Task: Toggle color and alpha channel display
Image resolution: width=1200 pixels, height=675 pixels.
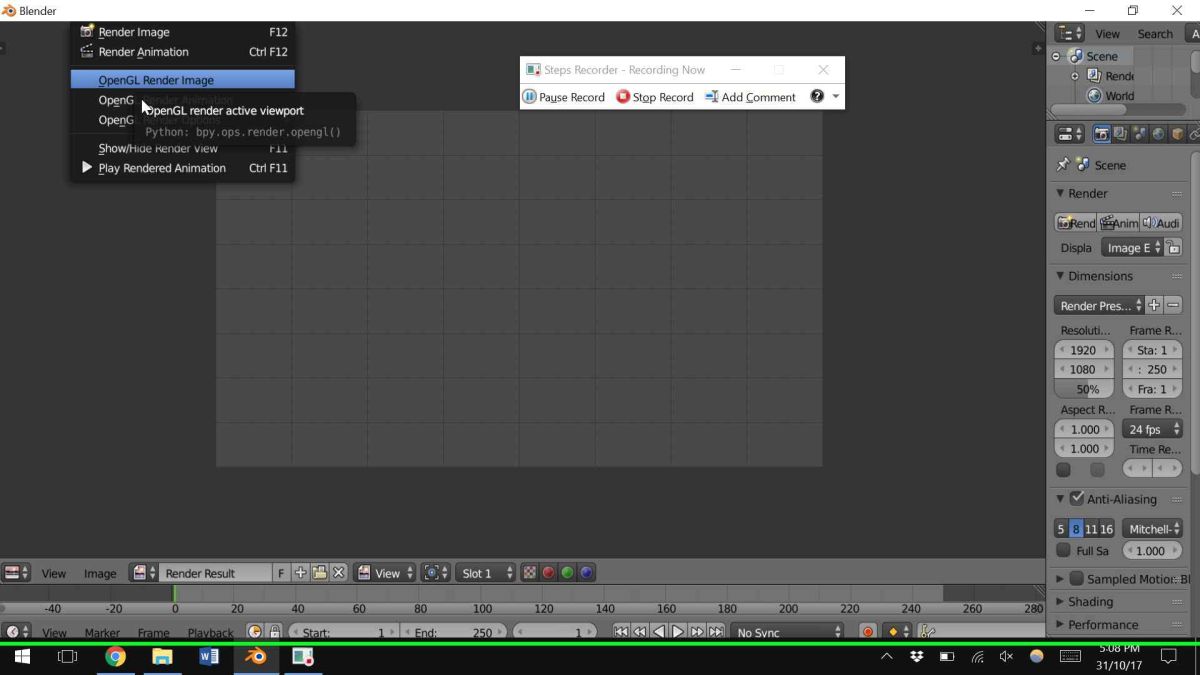Action: pos(530,573)
